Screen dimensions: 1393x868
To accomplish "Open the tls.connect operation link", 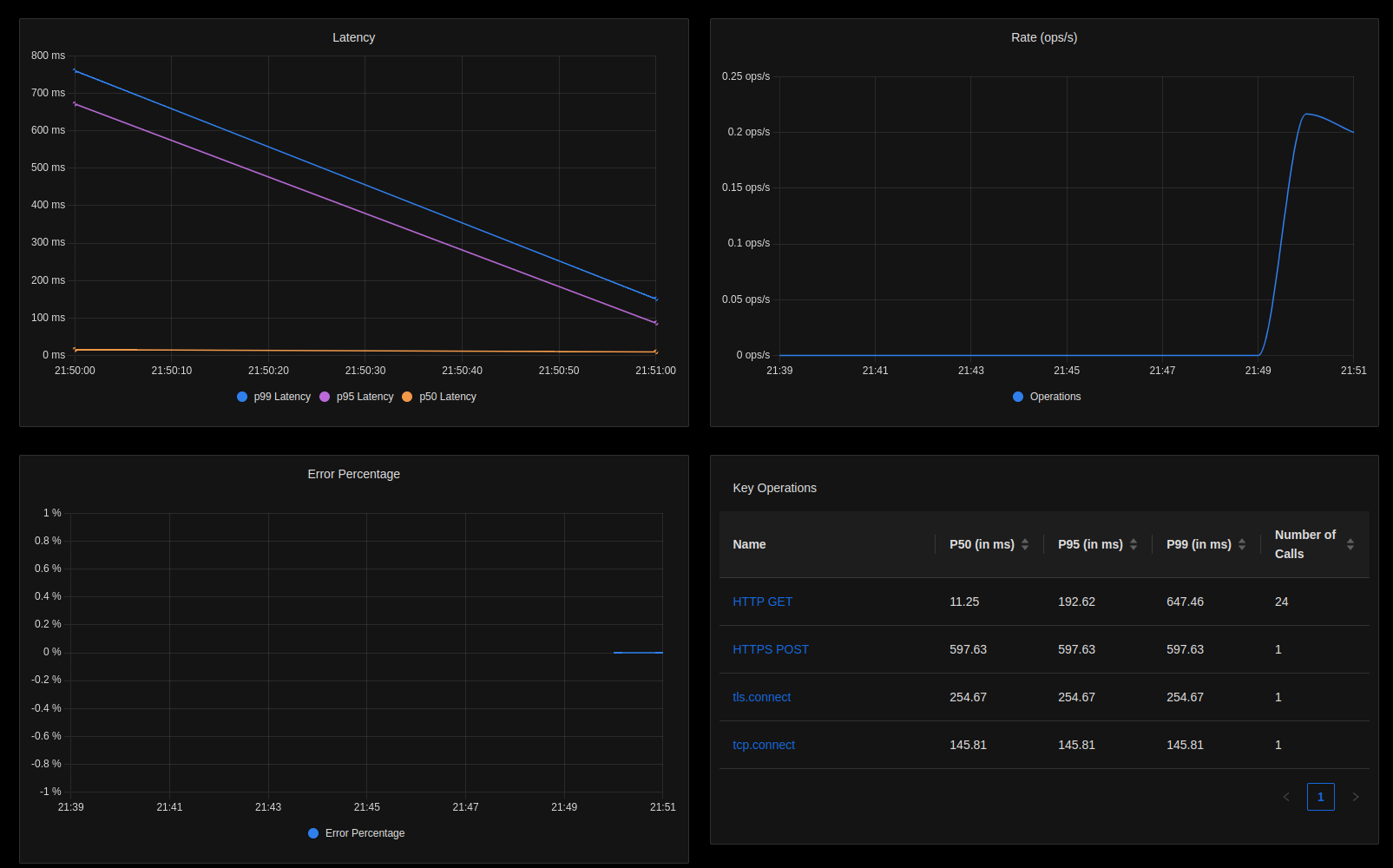I will point(761,697).
